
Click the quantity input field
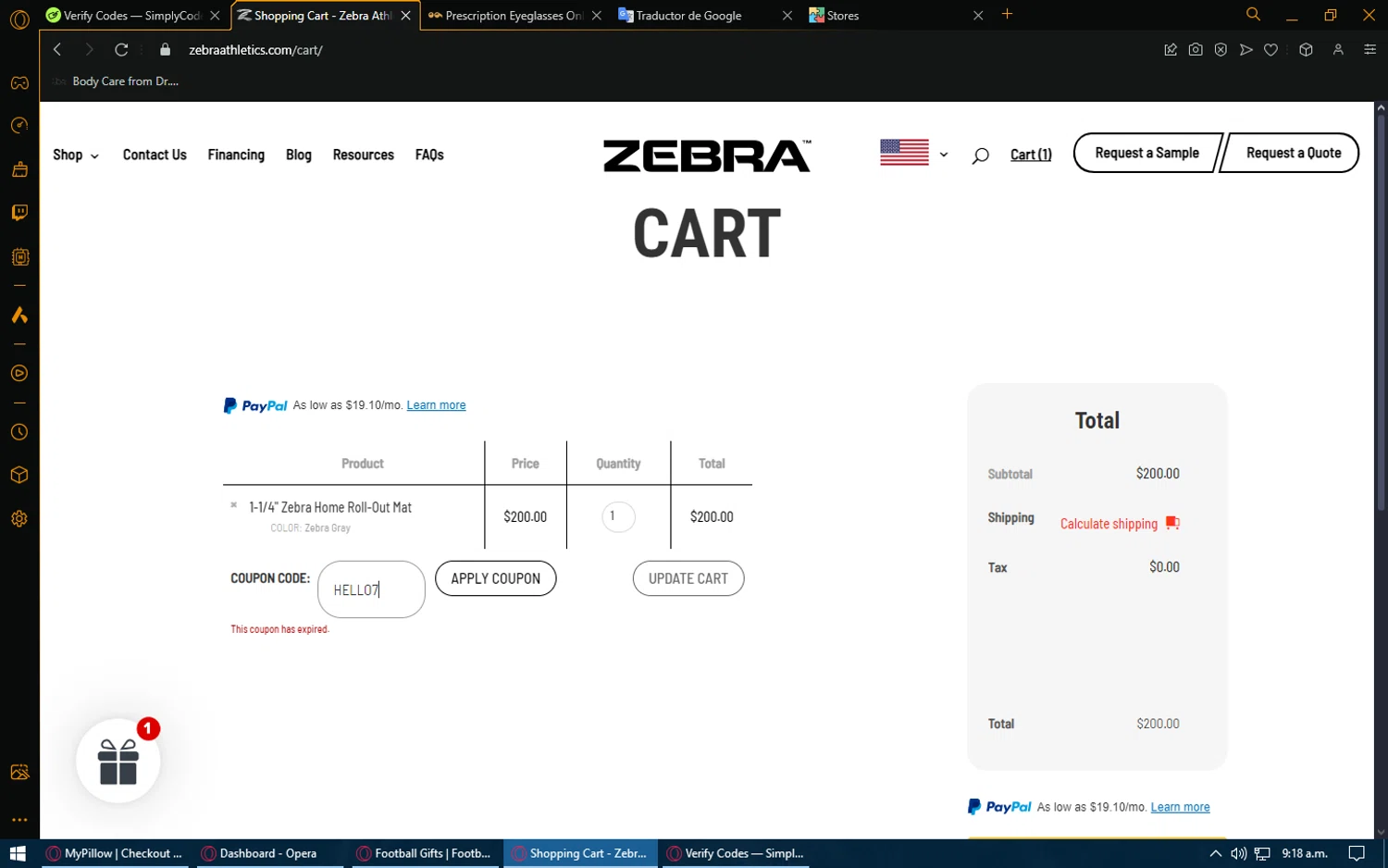pyautogui.click(x=618, y=516)
